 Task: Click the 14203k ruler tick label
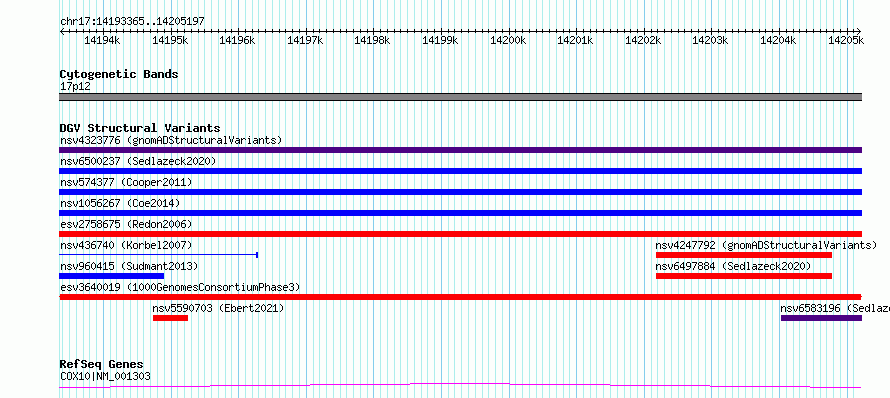710,40
